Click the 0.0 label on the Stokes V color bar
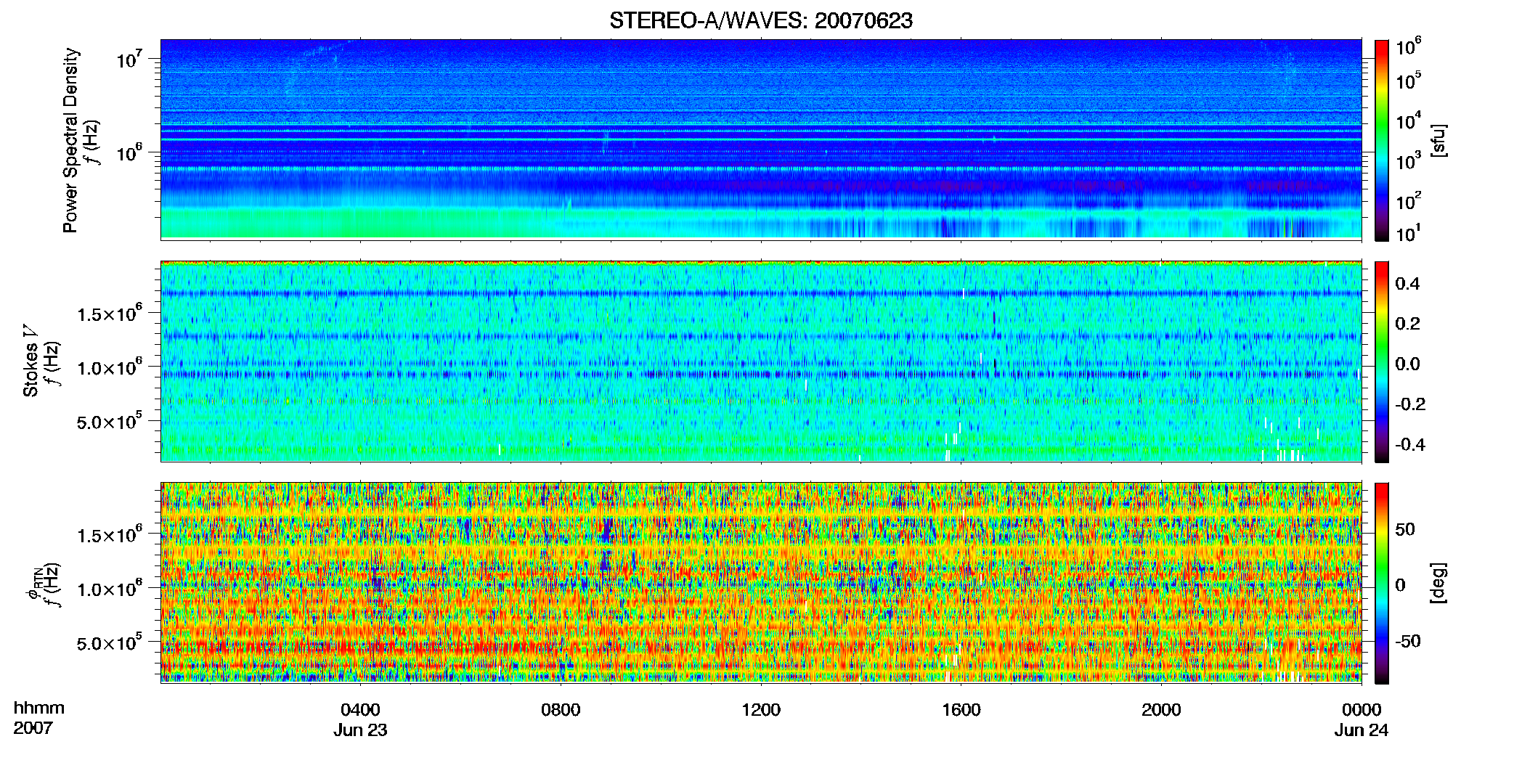1522x784 pixels. click(1407, 364)
